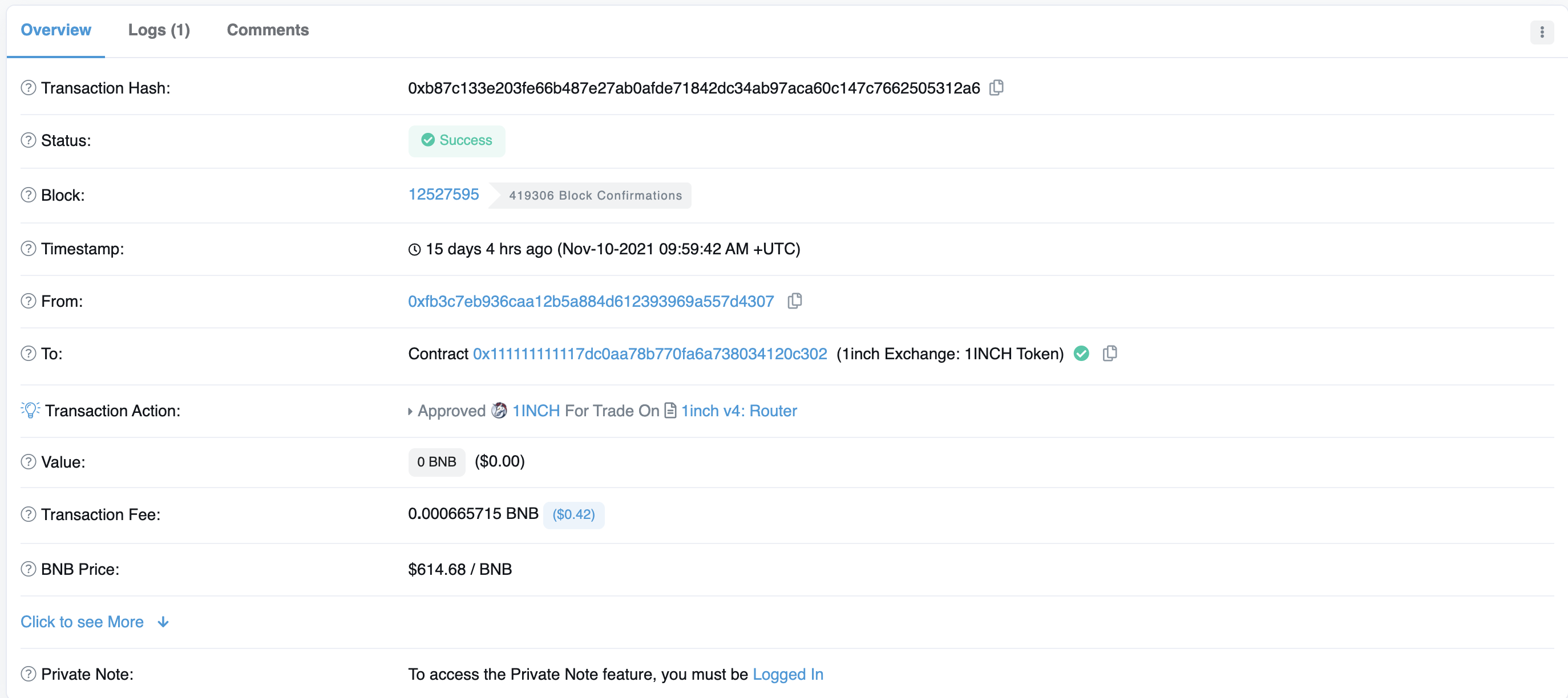Click the lightbulb Transaction Action icon

click(30, 409)
